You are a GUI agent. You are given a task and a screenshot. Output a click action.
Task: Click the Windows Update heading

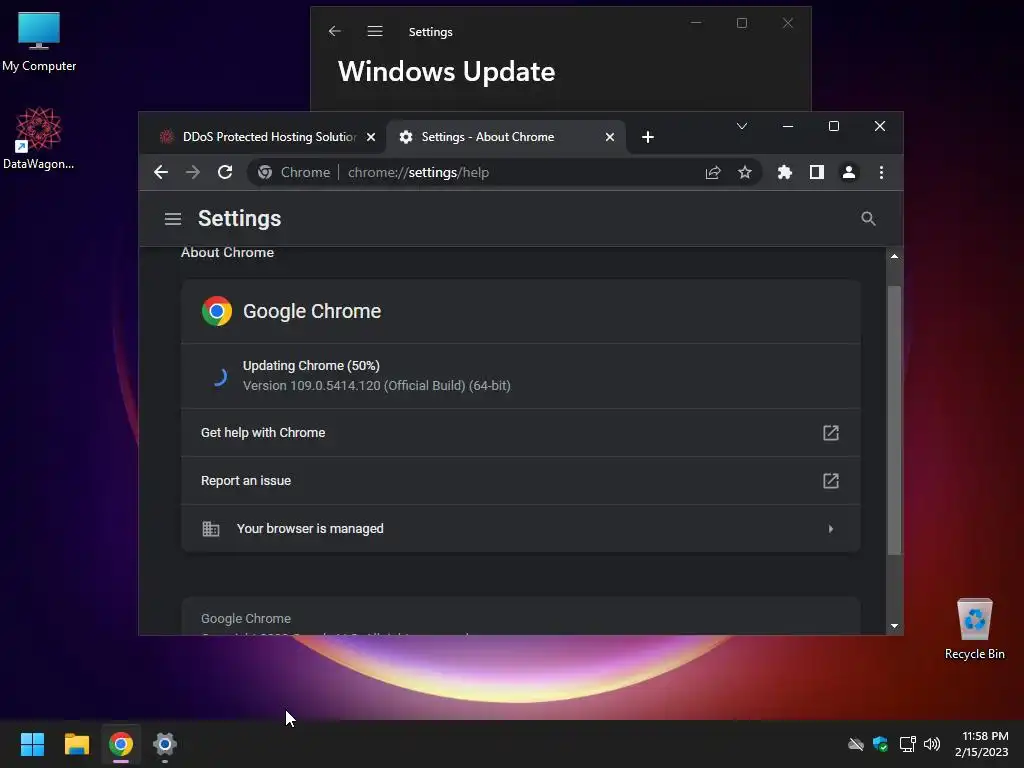click(447, 72)
